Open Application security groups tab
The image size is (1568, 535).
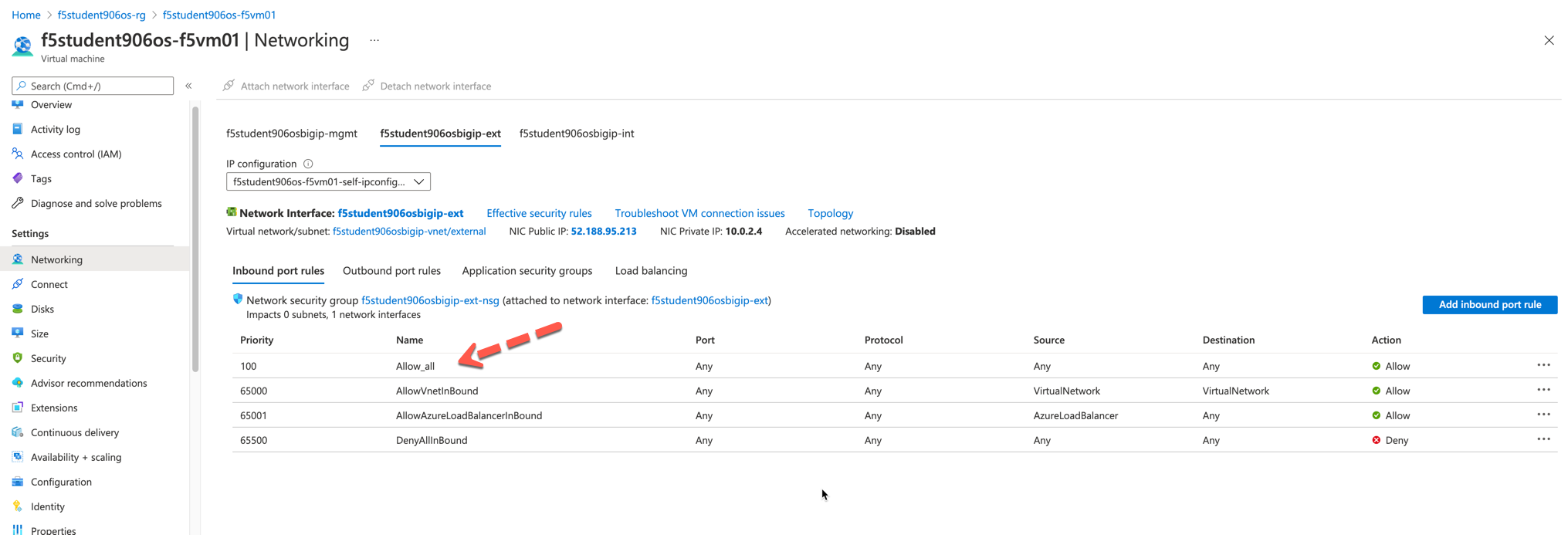click(527, 271)
